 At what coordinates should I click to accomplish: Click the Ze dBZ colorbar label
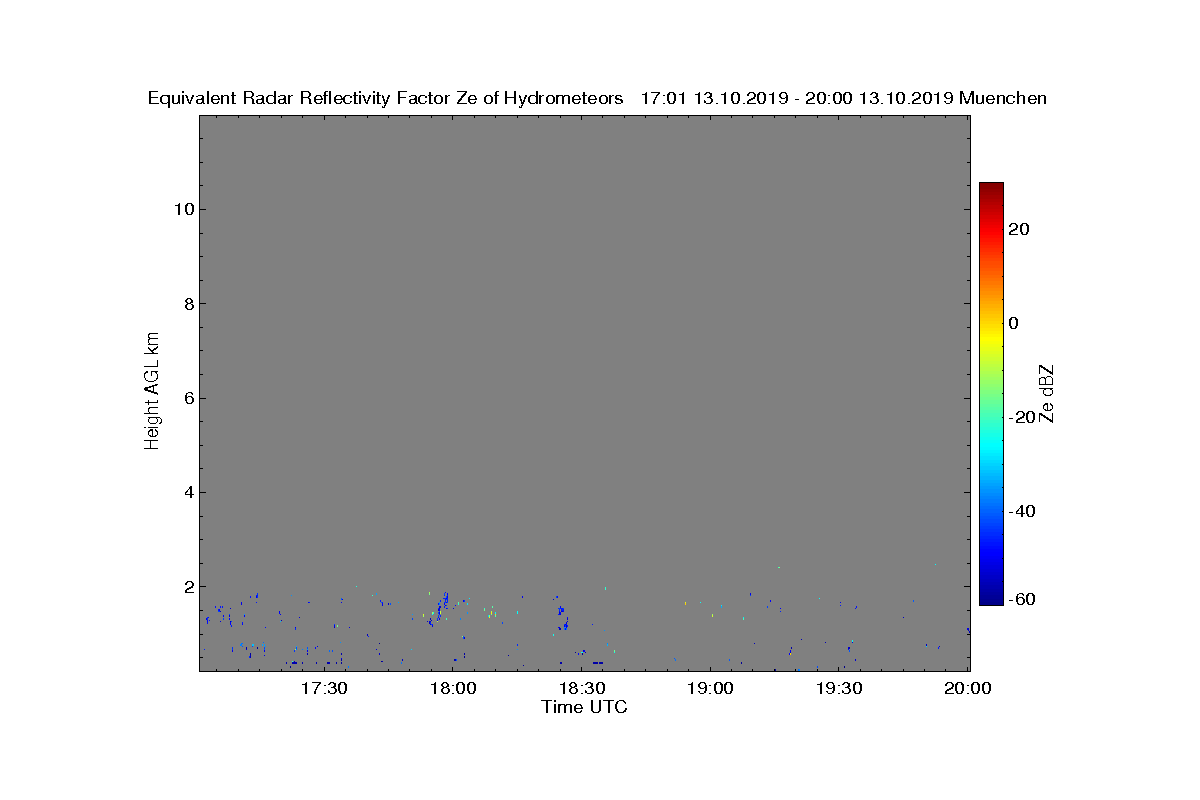[x=1047, y=394]
